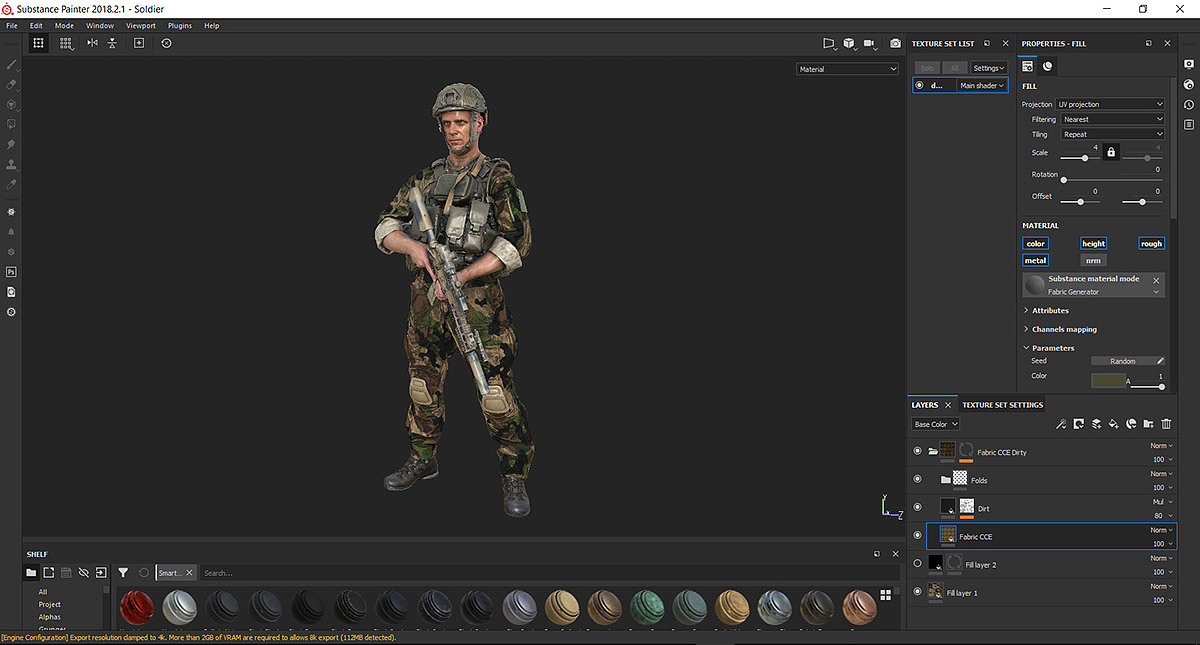Click the Export to Photoshop icon
This screenshot has height=645, width=1200.
(x=12, y=272)
